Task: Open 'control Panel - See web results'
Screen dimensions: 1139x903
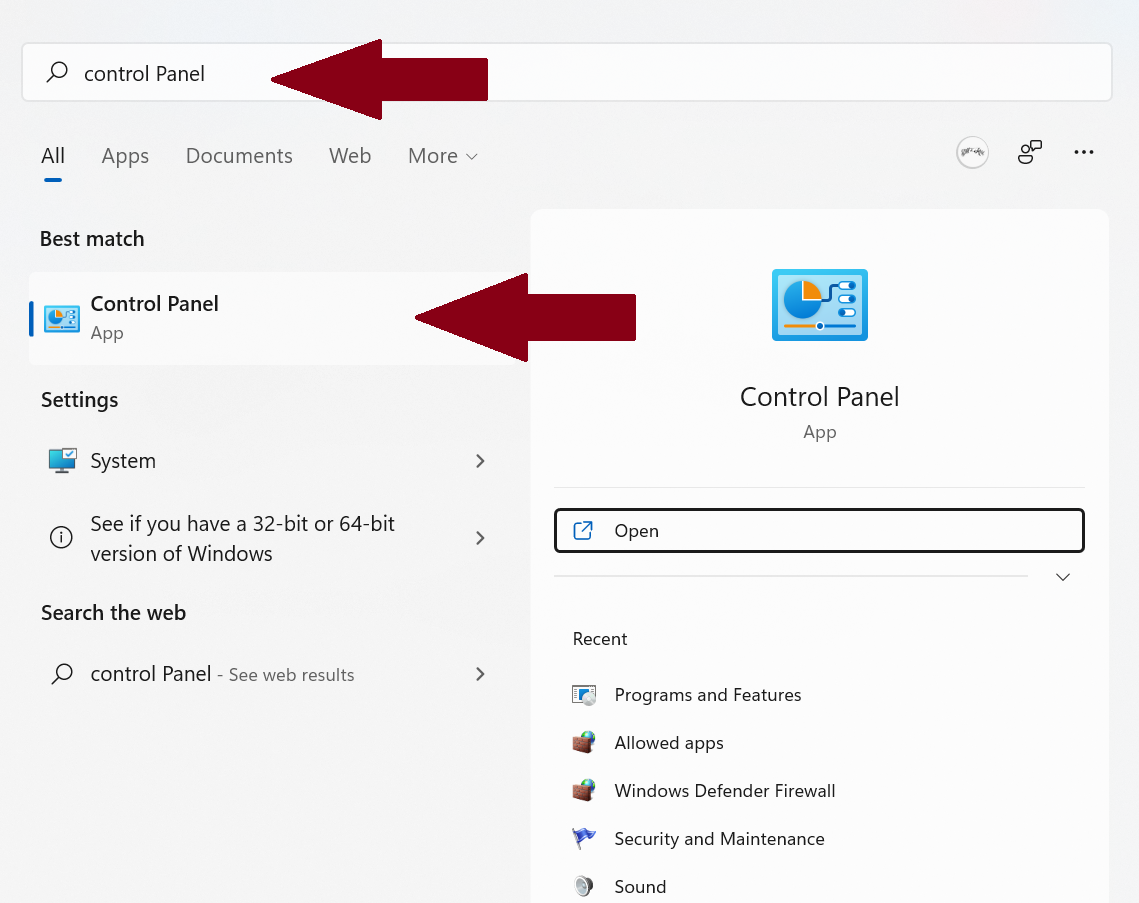Action: pos(267,674)
